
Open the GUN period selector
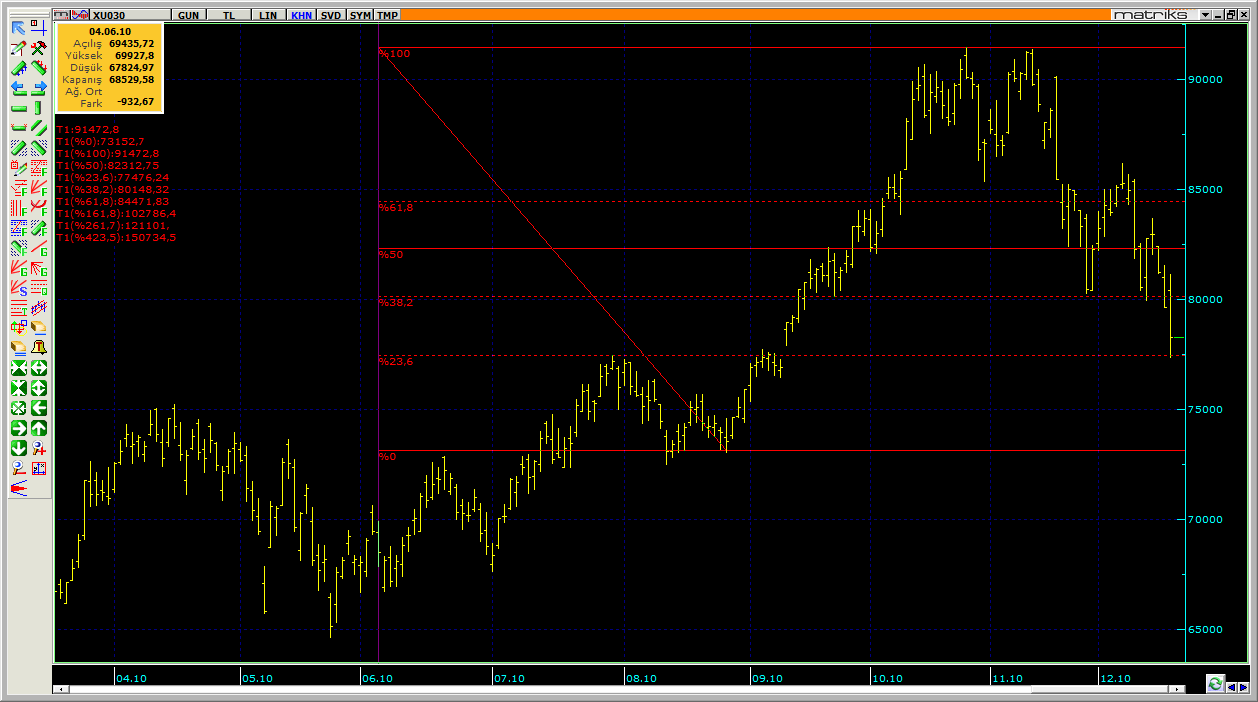coord(187,15)
